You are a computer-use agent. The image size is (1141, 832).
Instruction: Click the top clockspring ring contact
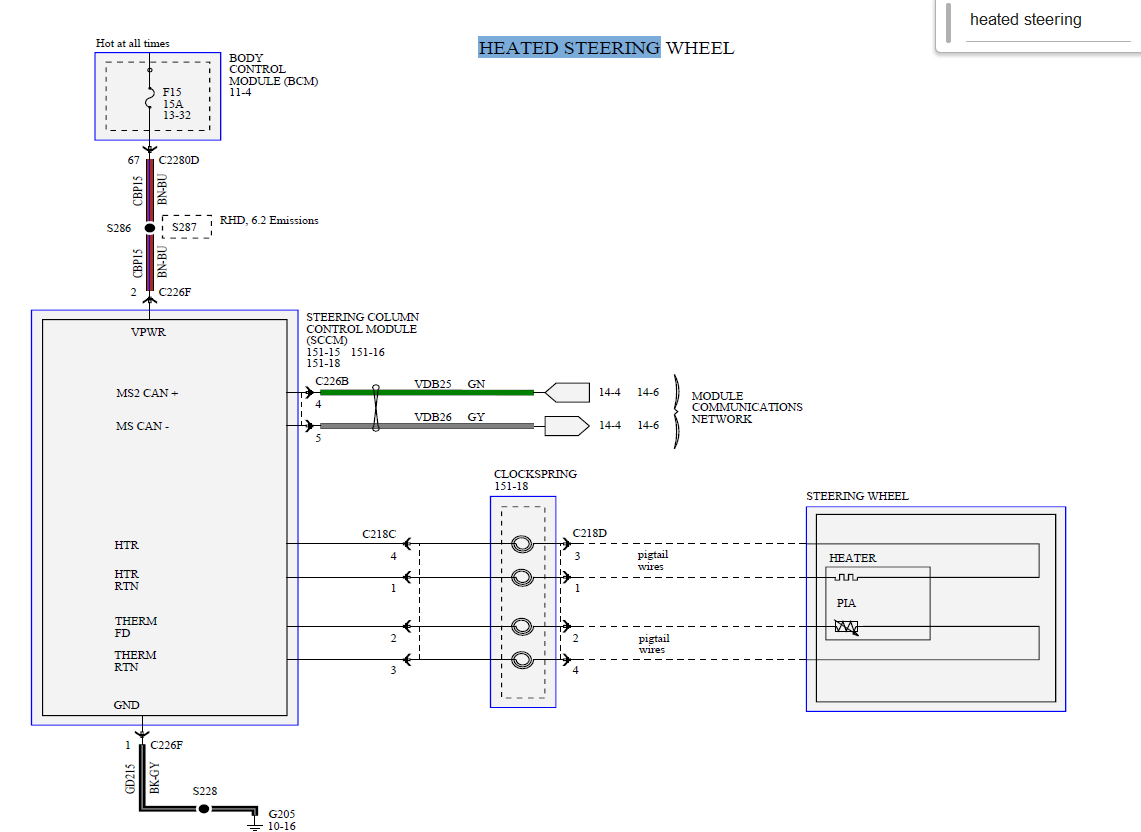(x=522, y=545)
